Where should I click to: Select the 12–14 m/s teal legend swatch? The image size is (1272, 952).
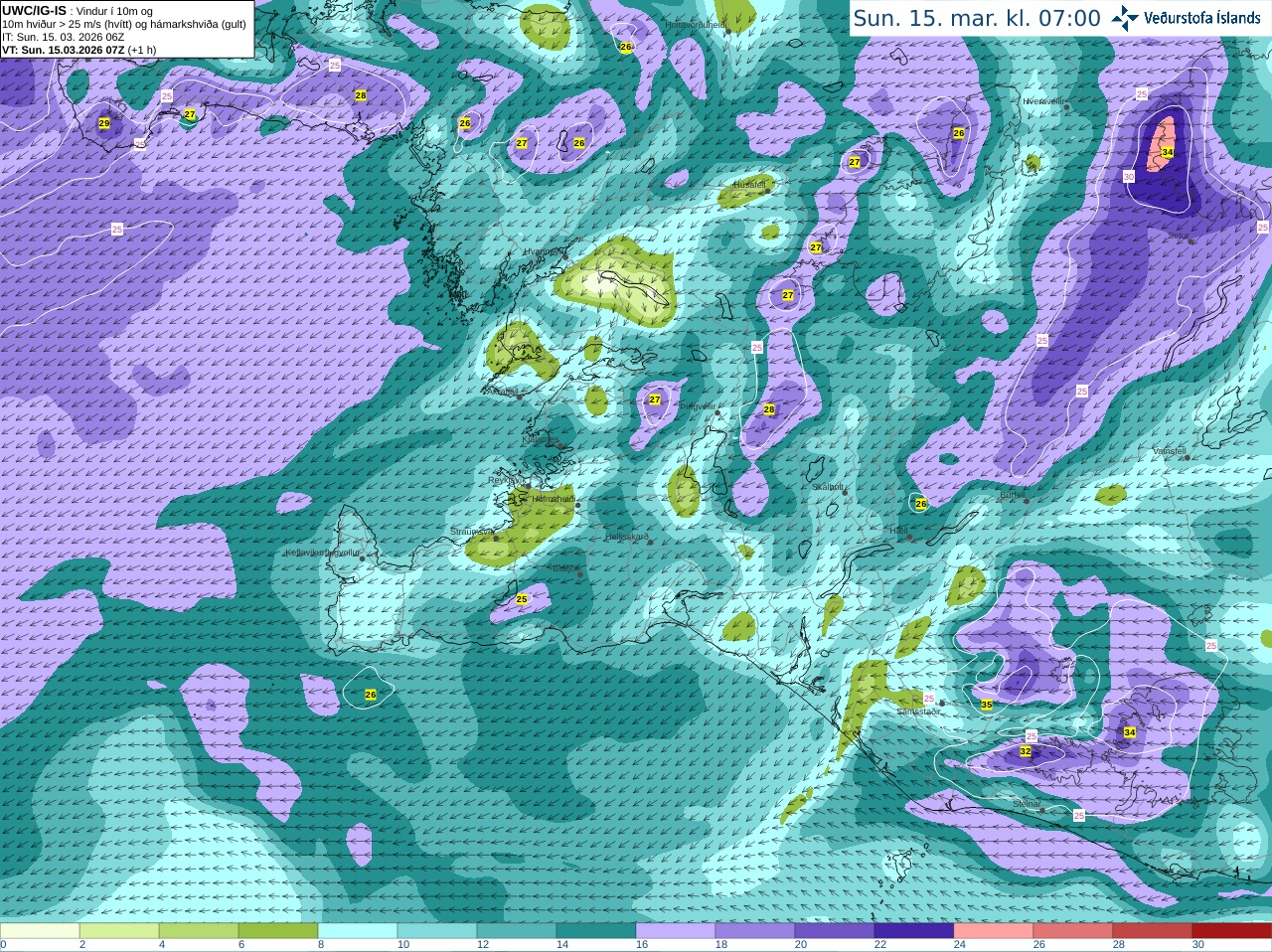517,931
